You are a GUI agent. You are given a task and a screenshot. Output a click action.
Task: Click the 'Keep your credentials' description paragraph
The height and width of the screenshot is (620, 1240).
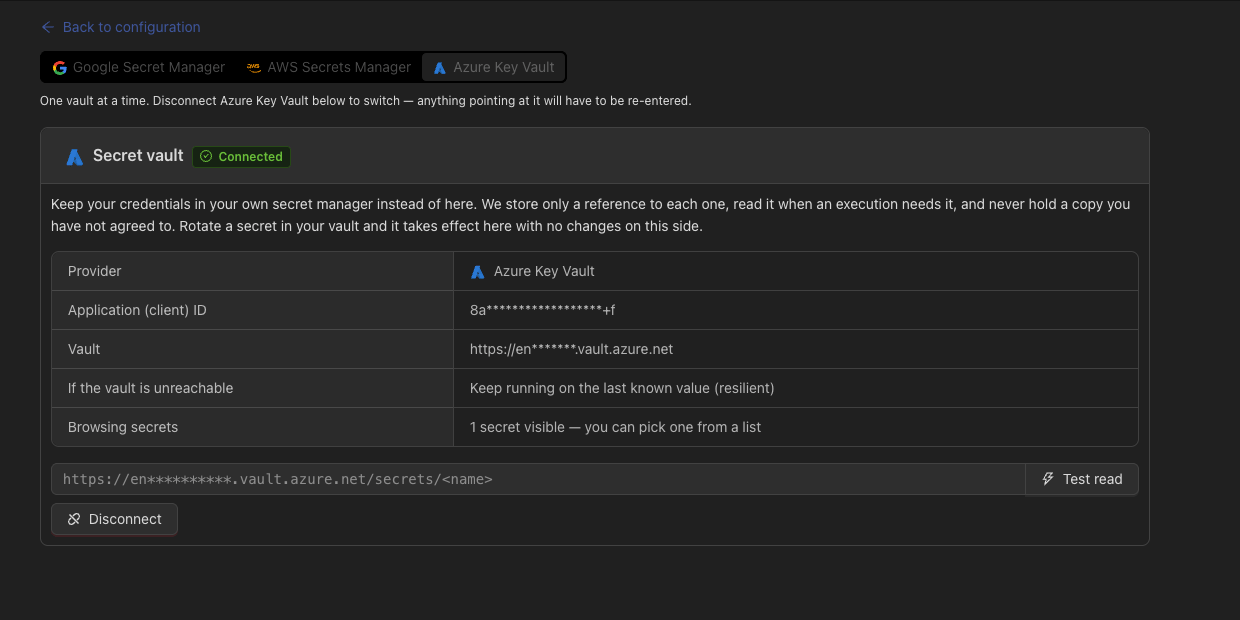(x=590, y=215)
